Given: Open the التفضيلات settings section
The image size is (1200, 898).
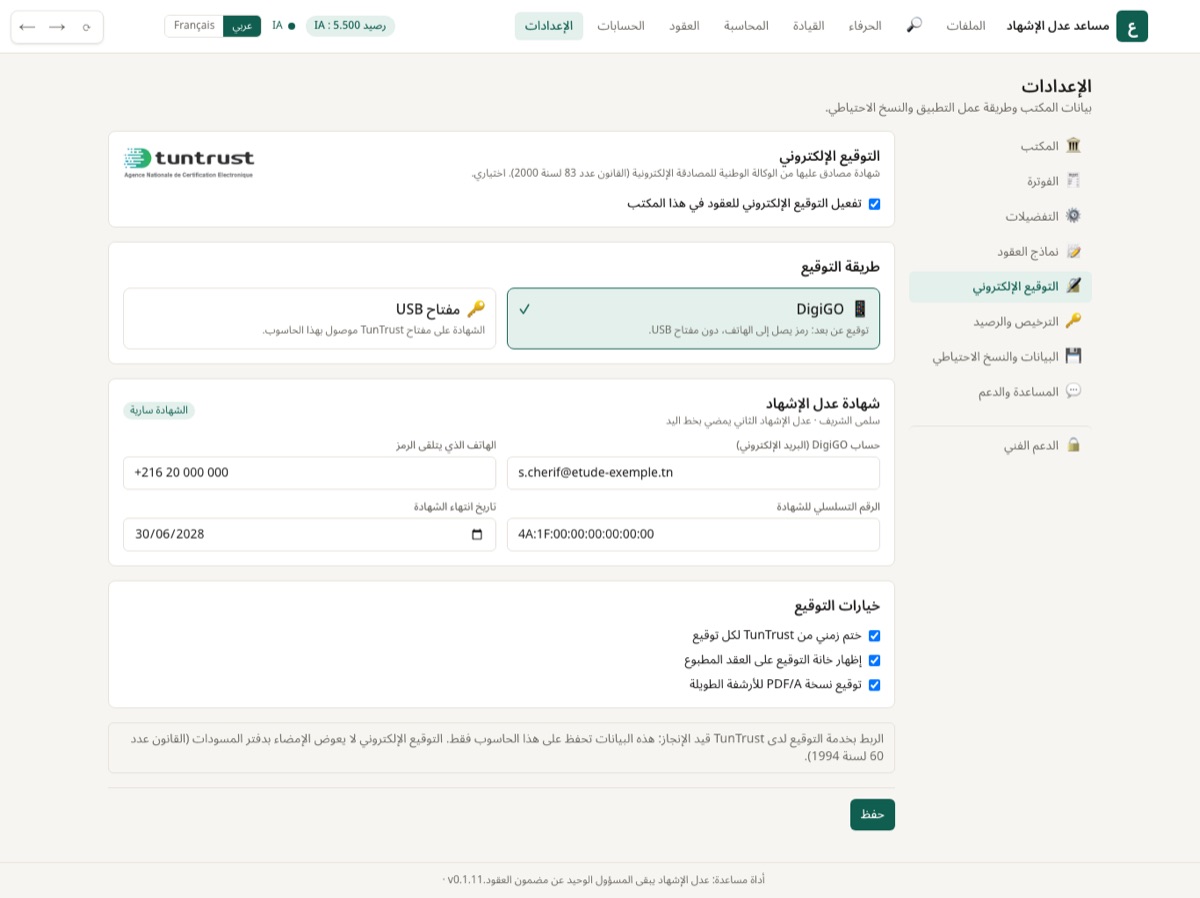Looking at the screenshot, I should coord(1000,216).
